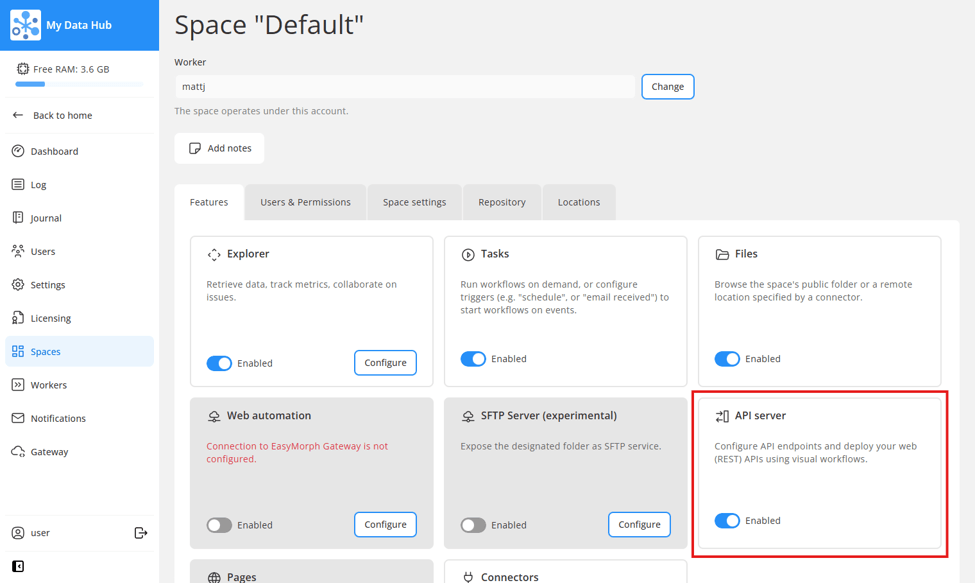Click the Workers icon in sidebar
The image size is (975, 583).
pos(18,385)
